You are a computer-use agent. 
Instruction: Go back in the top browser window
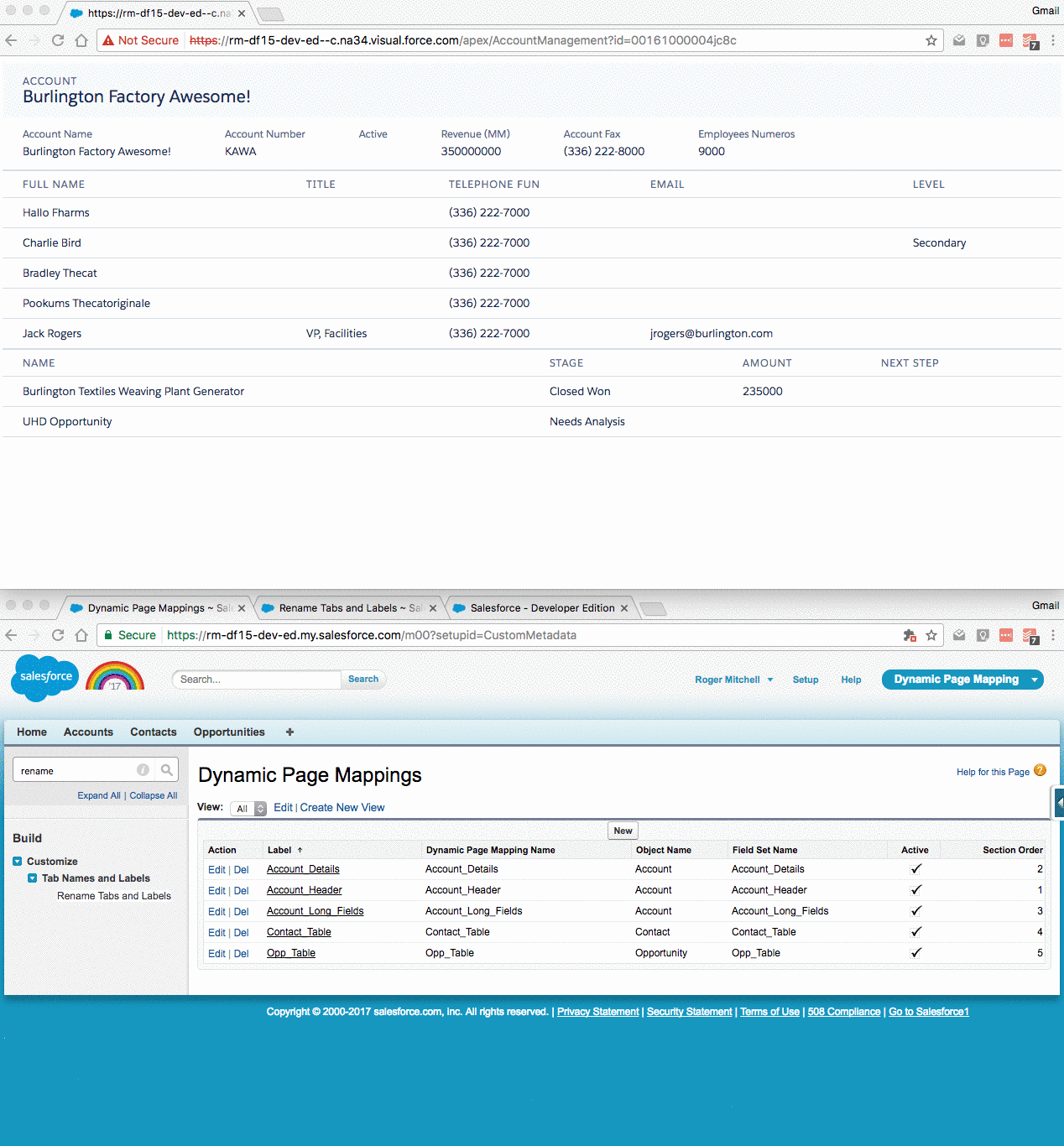tap(11, 40)
